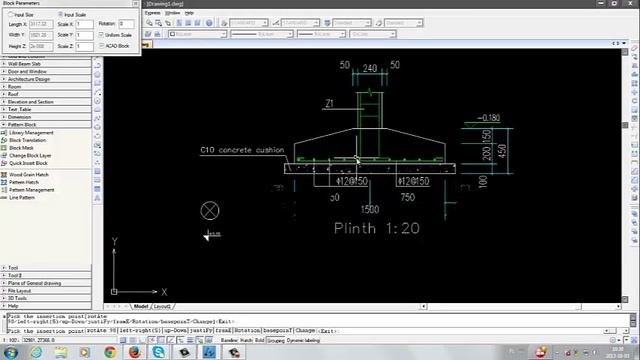The height and width of the screenshot is (360, 640).
Task: Toggle Grouping in the status bar
Action: pyautogui.click(x=276, y=340)
